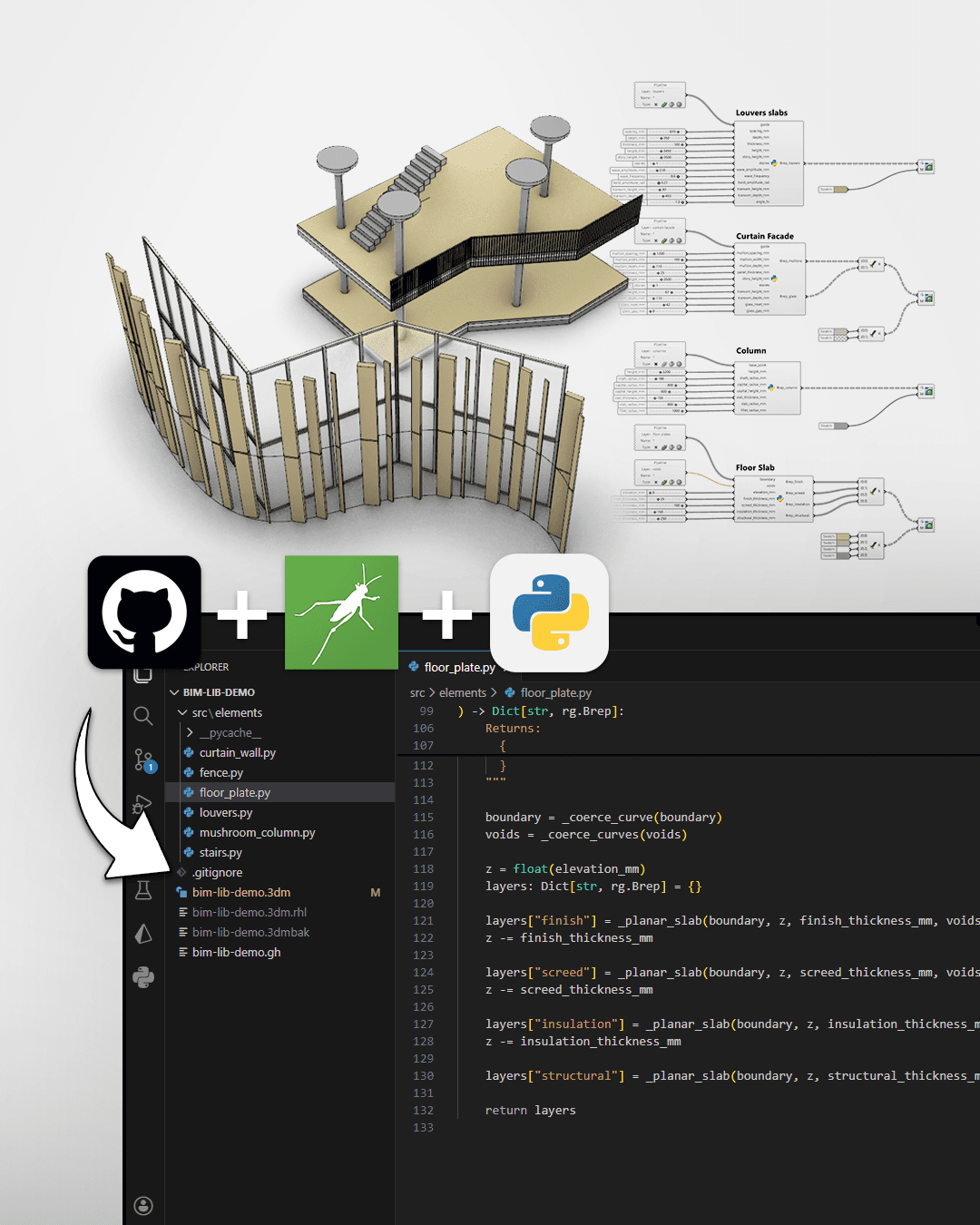Collapse the src\elements folder
980x1225 pixels.
coord(182,712)
